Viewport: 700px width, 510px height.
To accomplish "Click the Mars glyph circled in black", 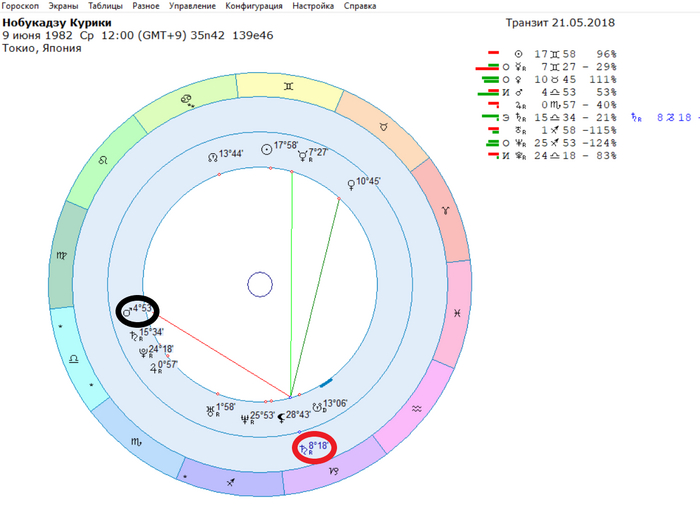I will point(127,313).
